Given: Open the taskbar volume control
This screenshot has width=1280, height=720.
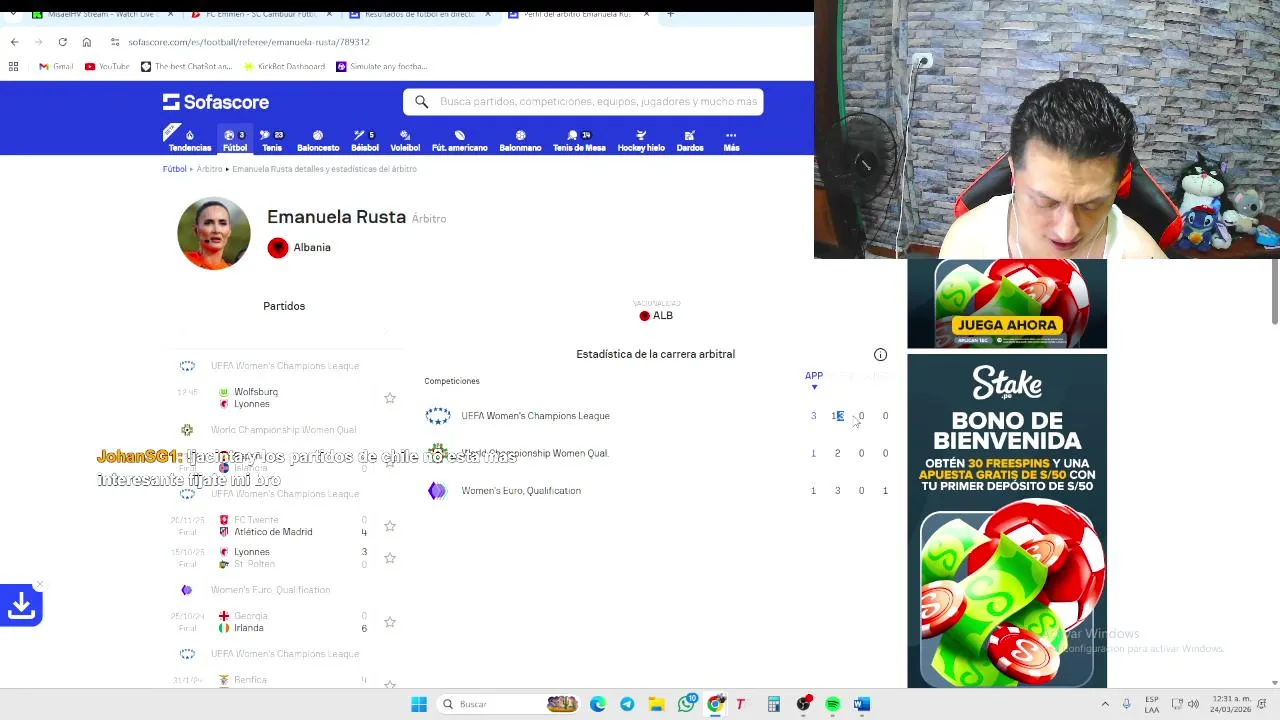Looking at the screenshot, I should pyautogui.click(x=1193, y=704).
